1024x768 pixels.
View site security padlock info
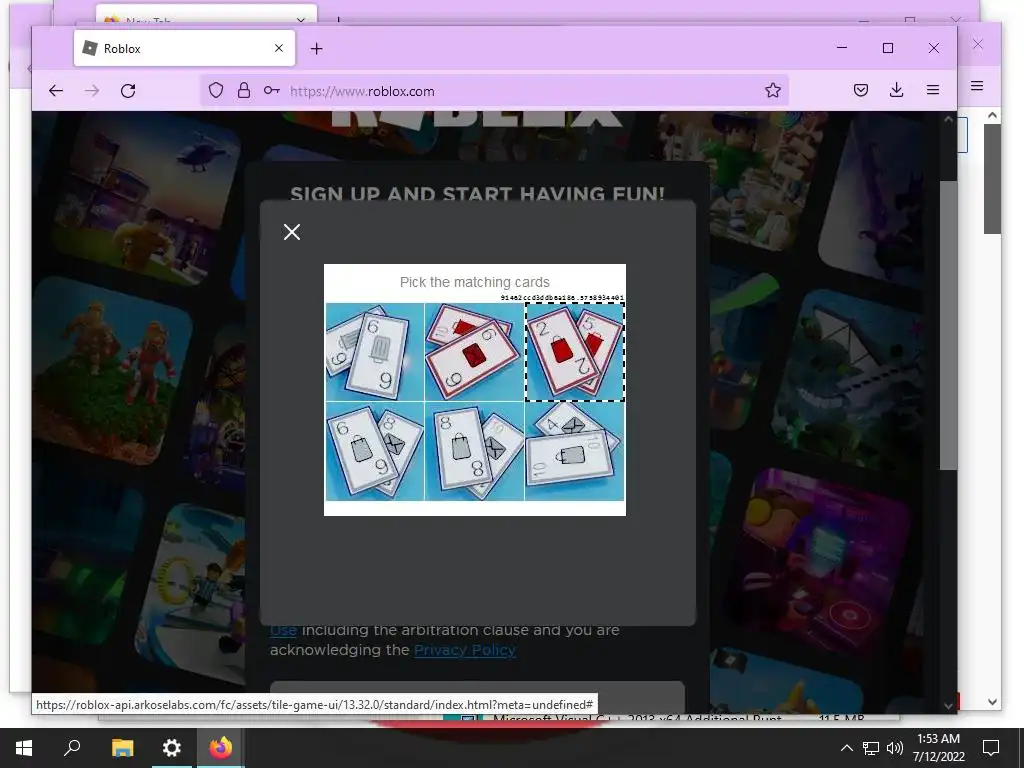click(x=244, y=90)
